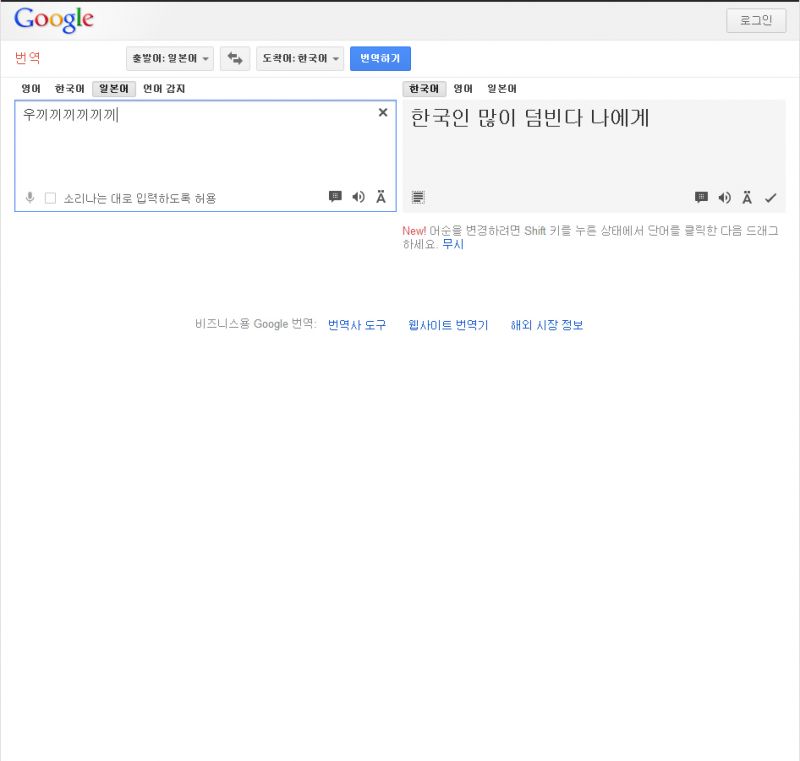Image resolution: width=800 pixels, height=761 pixels.
Task: Show translation romanization Ä icon
Action: coord(747,198)
